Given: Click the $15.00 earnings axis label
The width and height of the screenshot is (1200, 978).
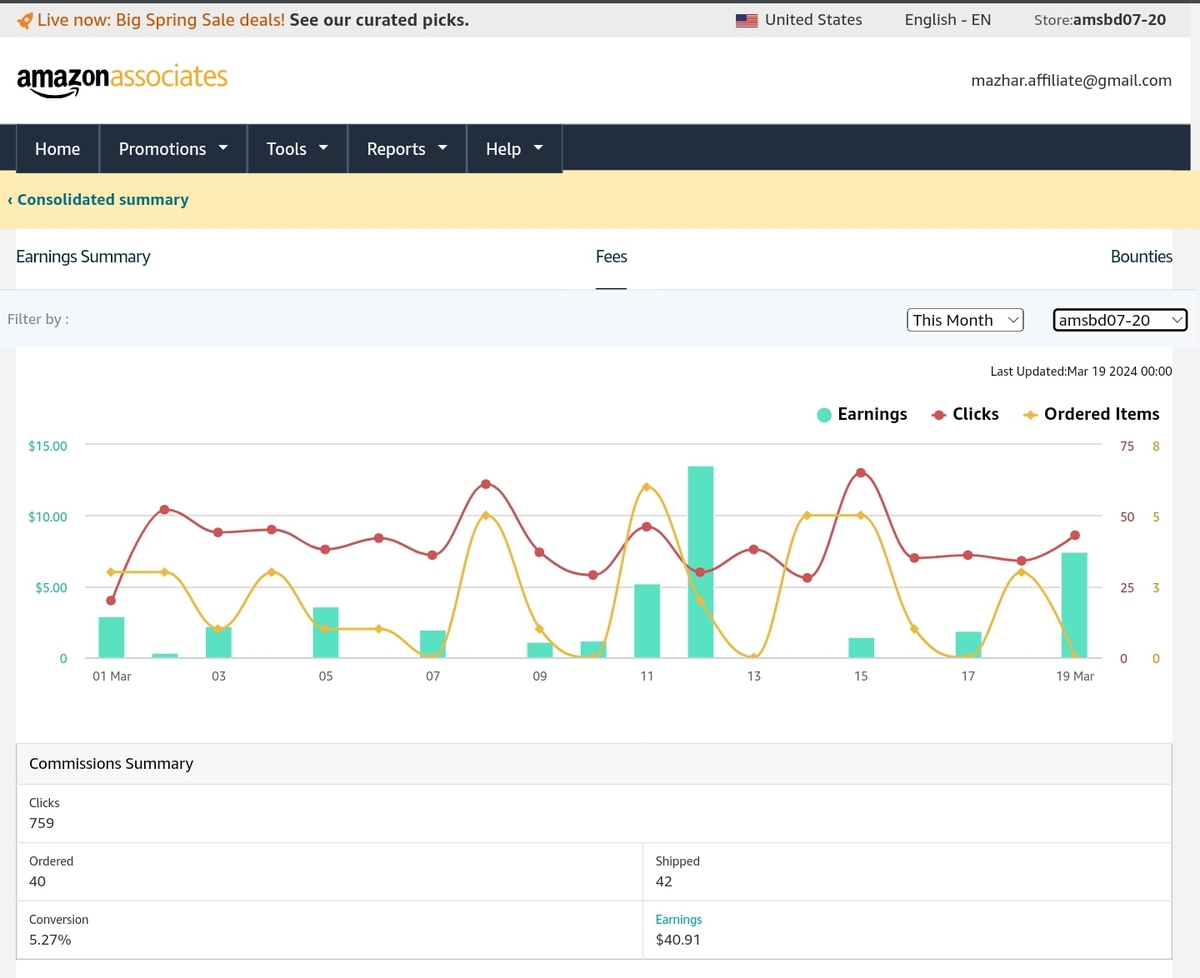Looking at the screenshot, I should coord(48,446).
